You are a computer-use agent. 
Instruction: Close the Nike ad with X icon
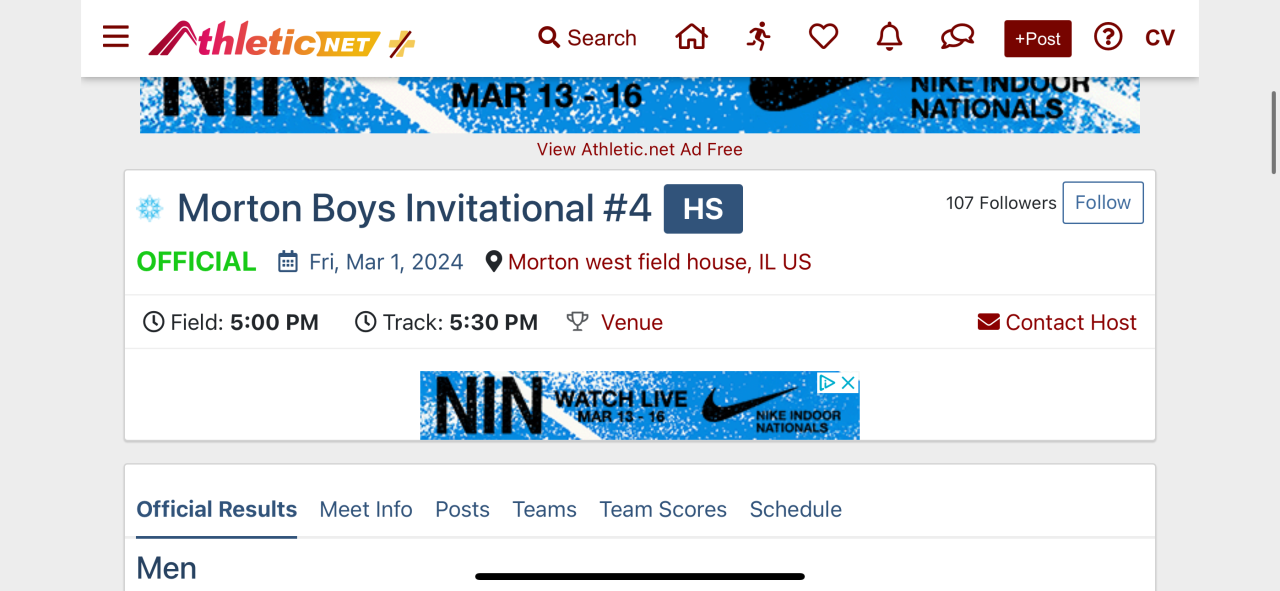click(x=848, y=383)
